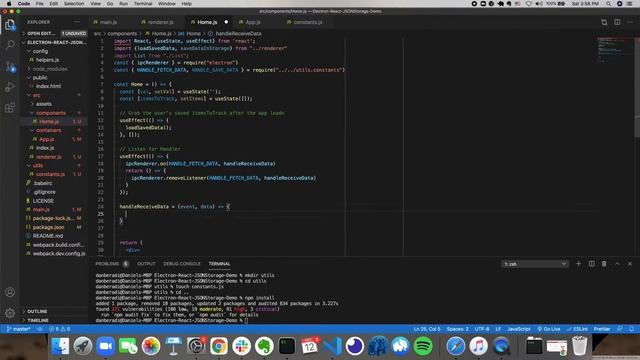
Task: Open Slack from the Dock
Action: coord(241,346)
